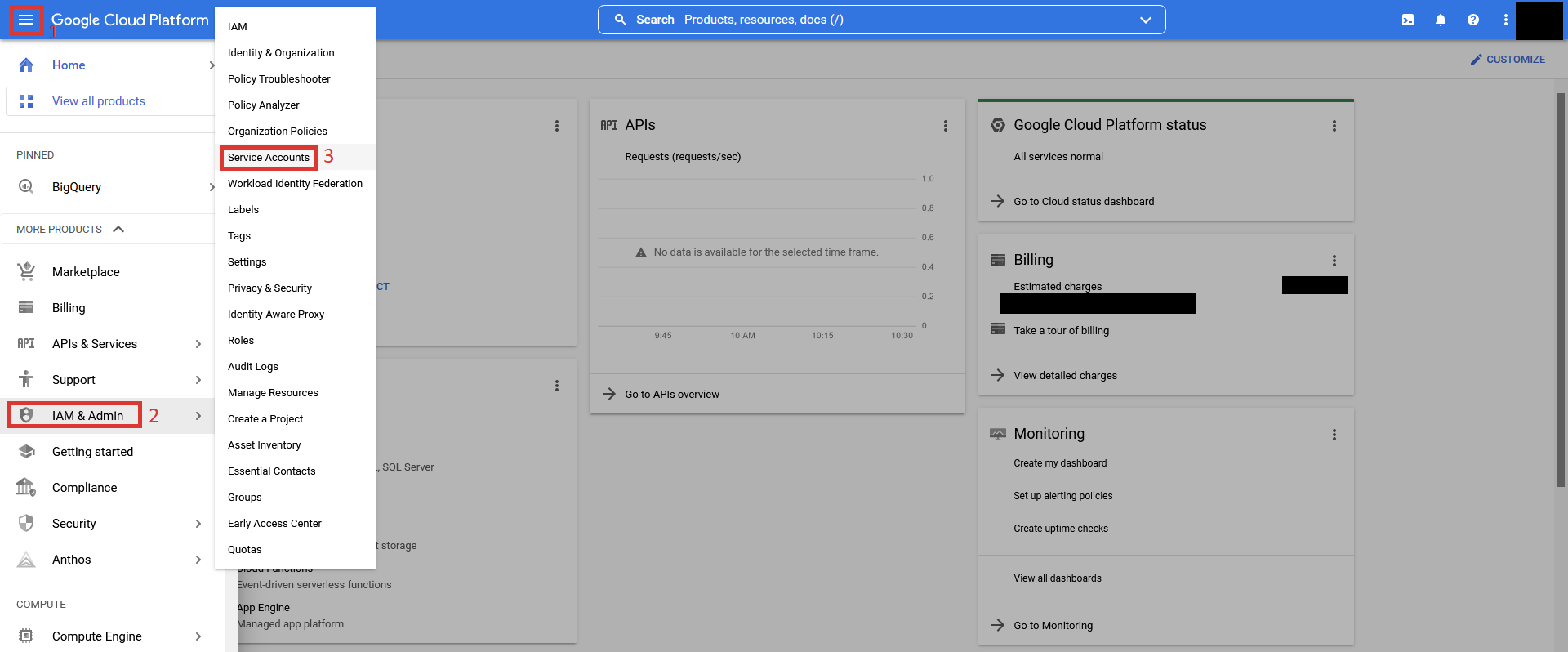The image size is (1568, 652).
Task: Click the page vertical scrollbar
Action: pos(1561,290)
